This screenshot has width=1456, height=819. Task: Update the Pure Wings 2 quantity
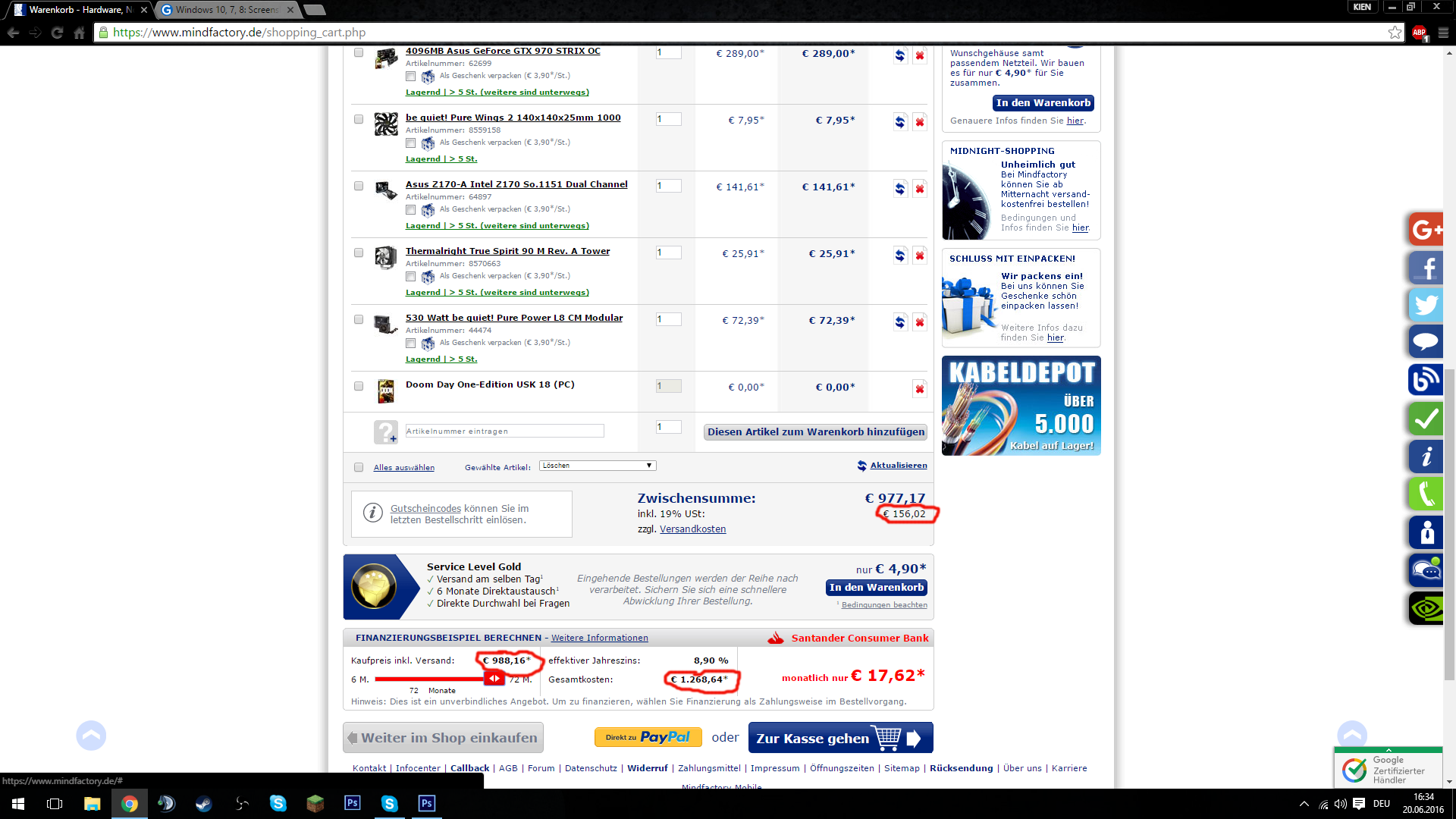(x=899, y=122)
